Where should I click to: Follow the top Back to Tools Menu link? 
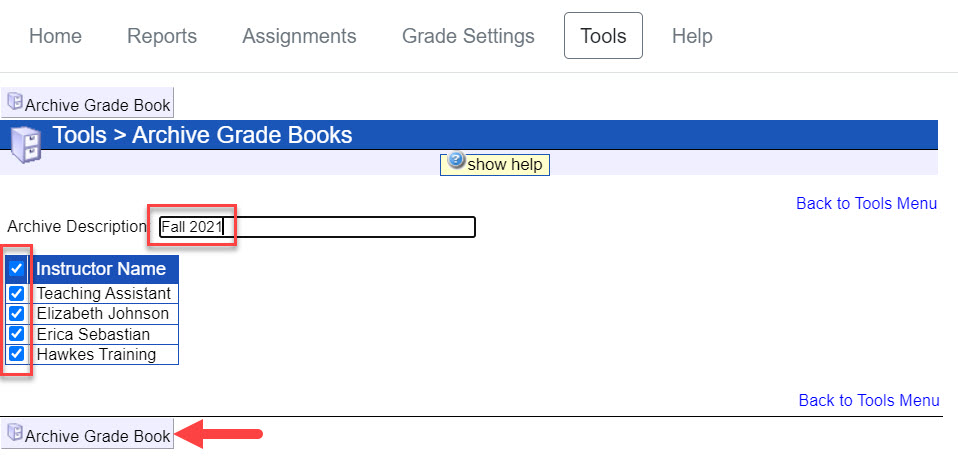click(866, 203)
